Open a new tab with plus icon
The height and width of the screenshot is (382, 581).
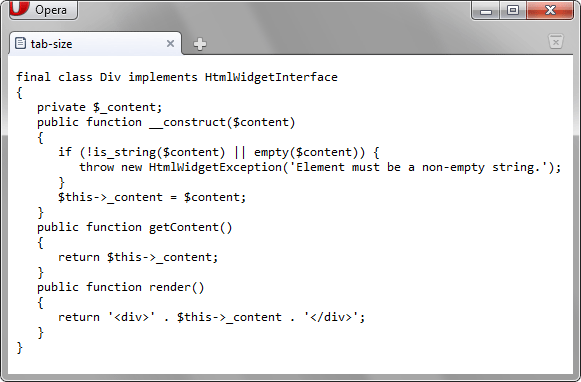(200, 44)
